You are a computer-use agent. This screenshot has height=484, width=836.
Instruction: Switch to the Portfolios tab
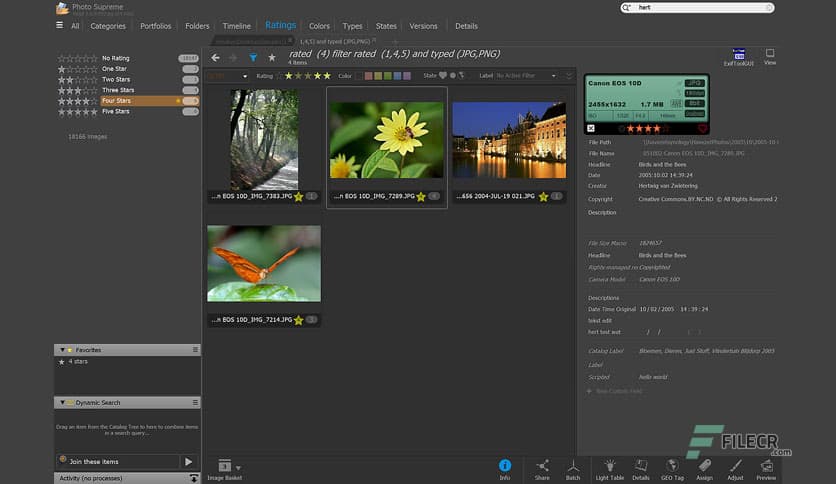coord(156,26)
